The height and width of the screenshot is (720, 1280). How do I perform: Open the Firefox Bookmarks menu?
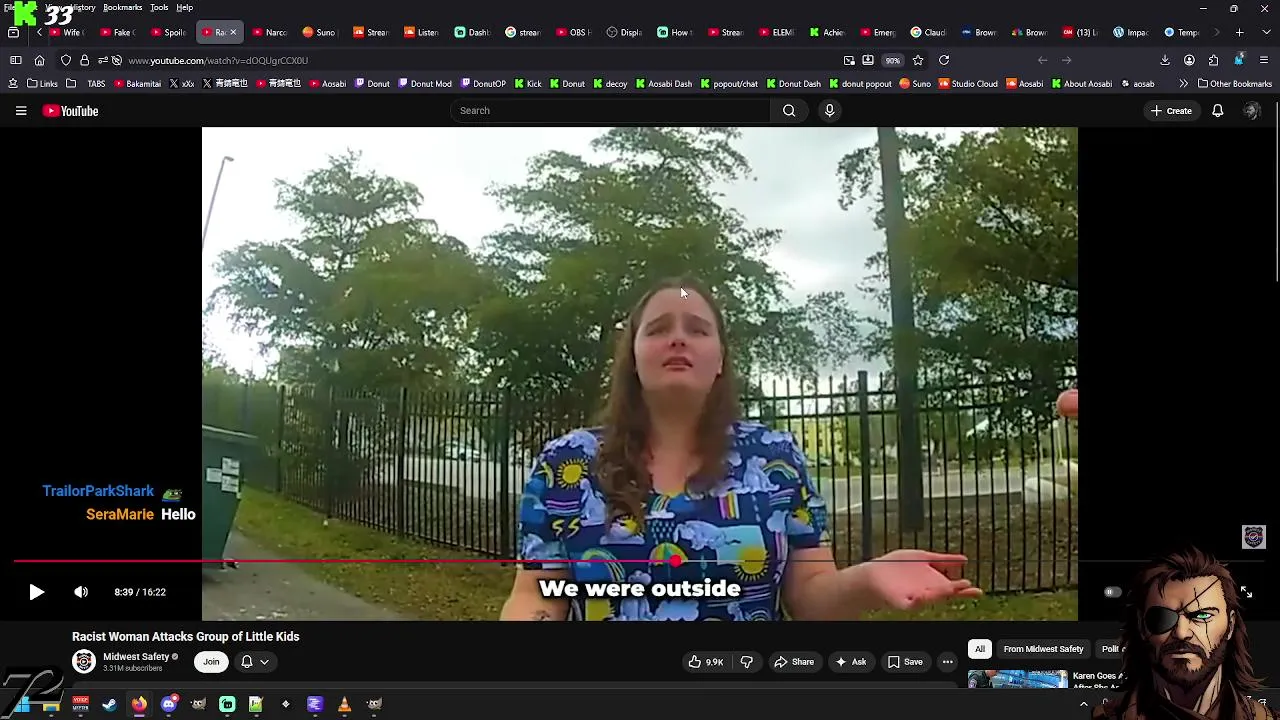[122, 7]
